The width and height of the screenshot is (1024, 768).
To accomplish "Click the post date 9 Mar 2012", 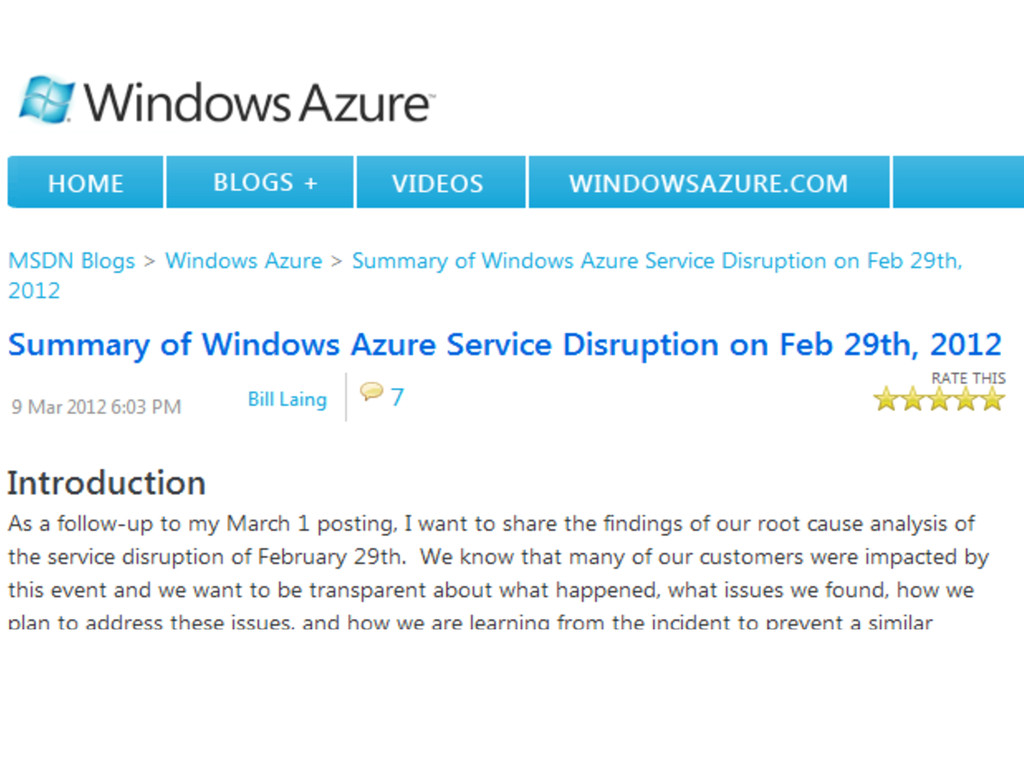I will pos(96,407).
